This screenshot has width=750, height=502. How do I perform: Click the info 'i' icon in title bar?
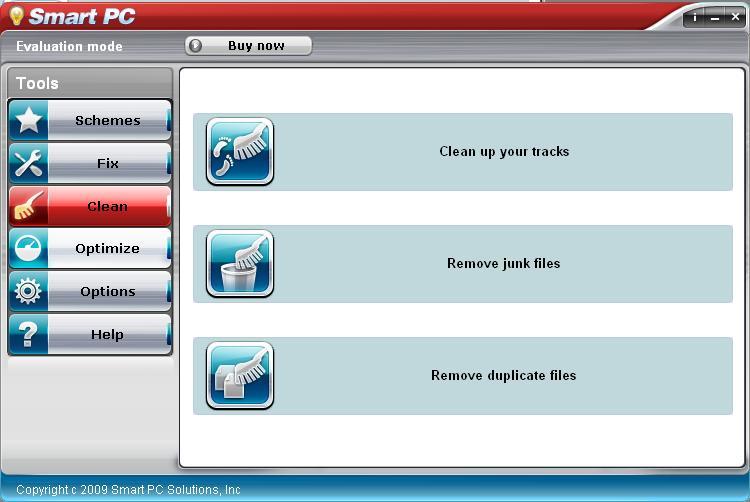point(695,18)
